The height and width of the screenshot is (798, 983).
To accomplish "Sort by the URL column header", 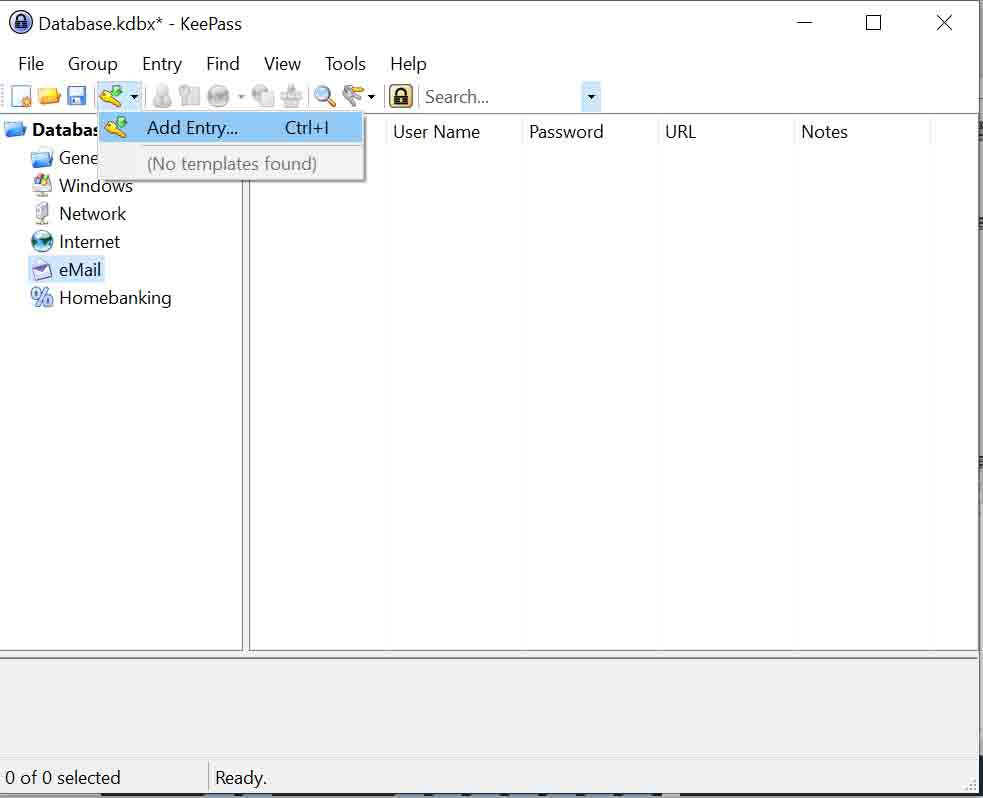I will tap(726, 132).
